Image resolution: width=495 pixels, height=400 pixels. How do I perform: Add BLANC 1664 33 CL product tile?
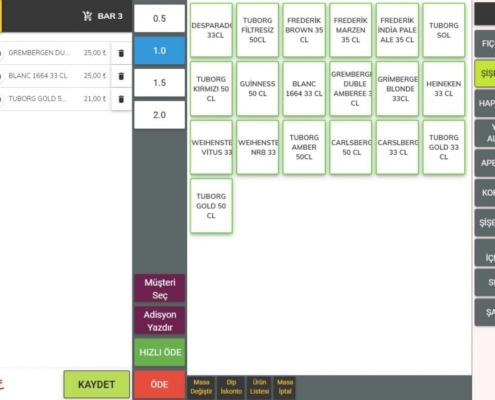(x=304, y=89)
